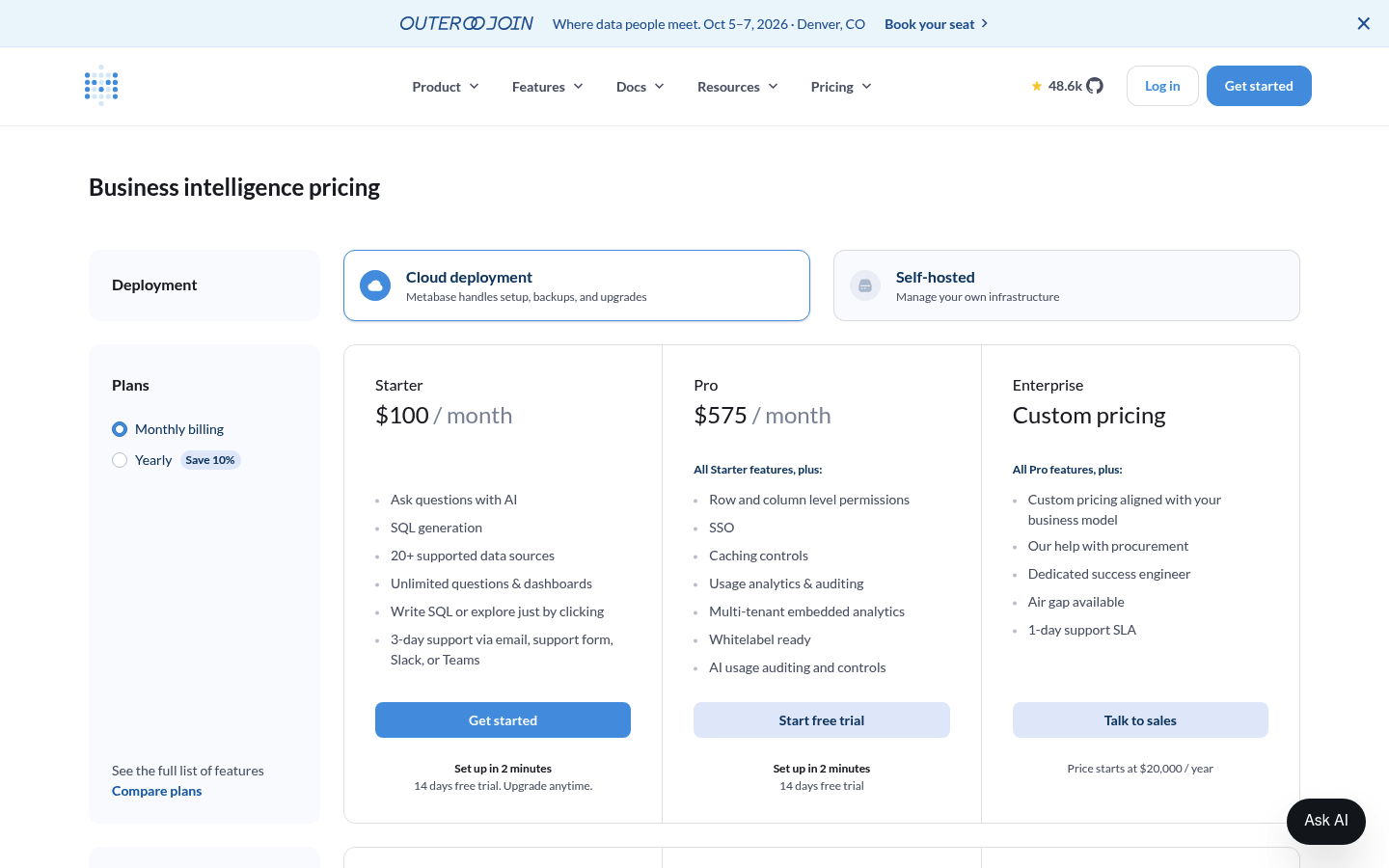Viewport: 1389px width, 868px height.
Task: Click the Log in button
Action: (1162, 86)
